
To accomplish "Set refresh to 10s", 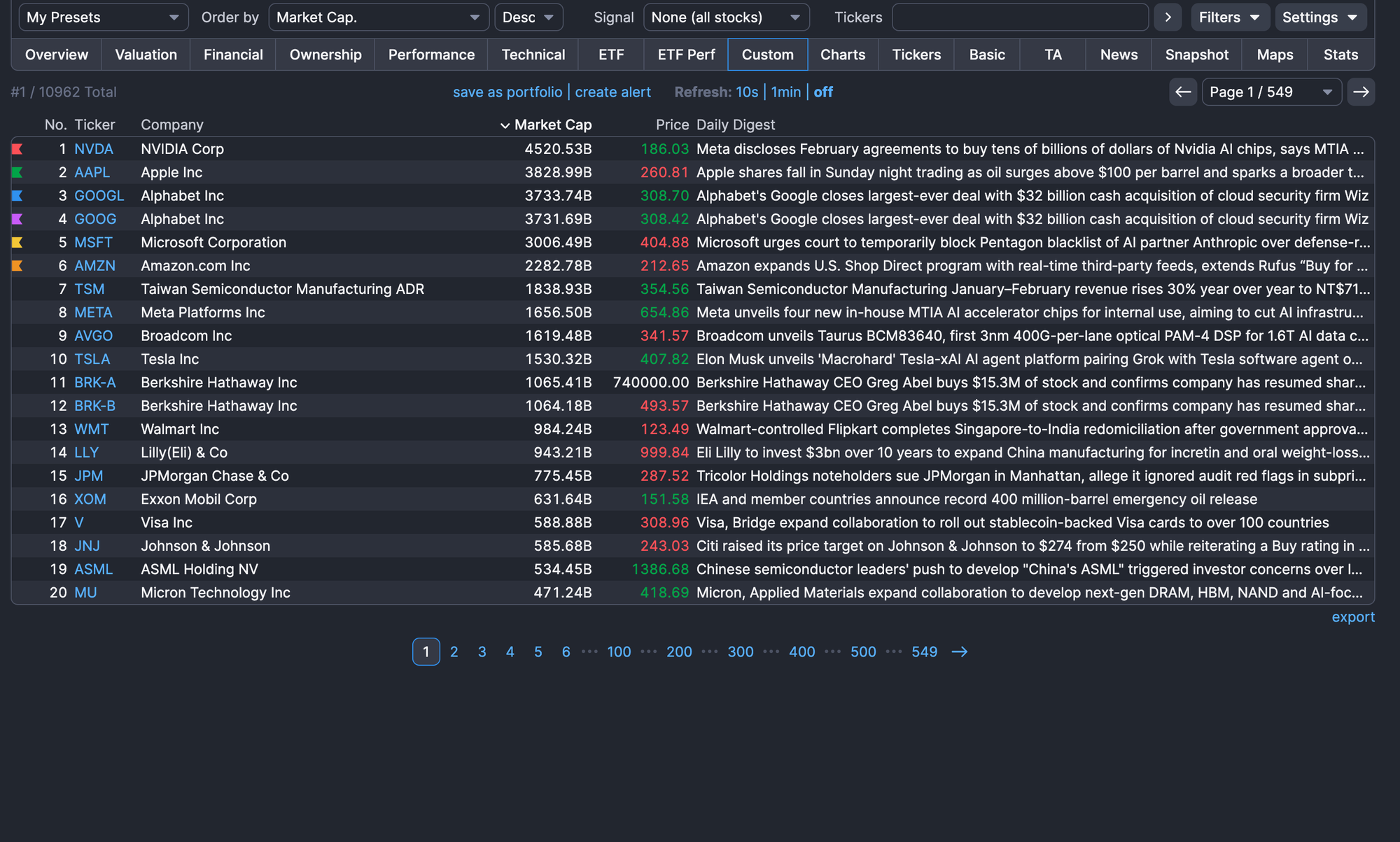I will 747,92.
